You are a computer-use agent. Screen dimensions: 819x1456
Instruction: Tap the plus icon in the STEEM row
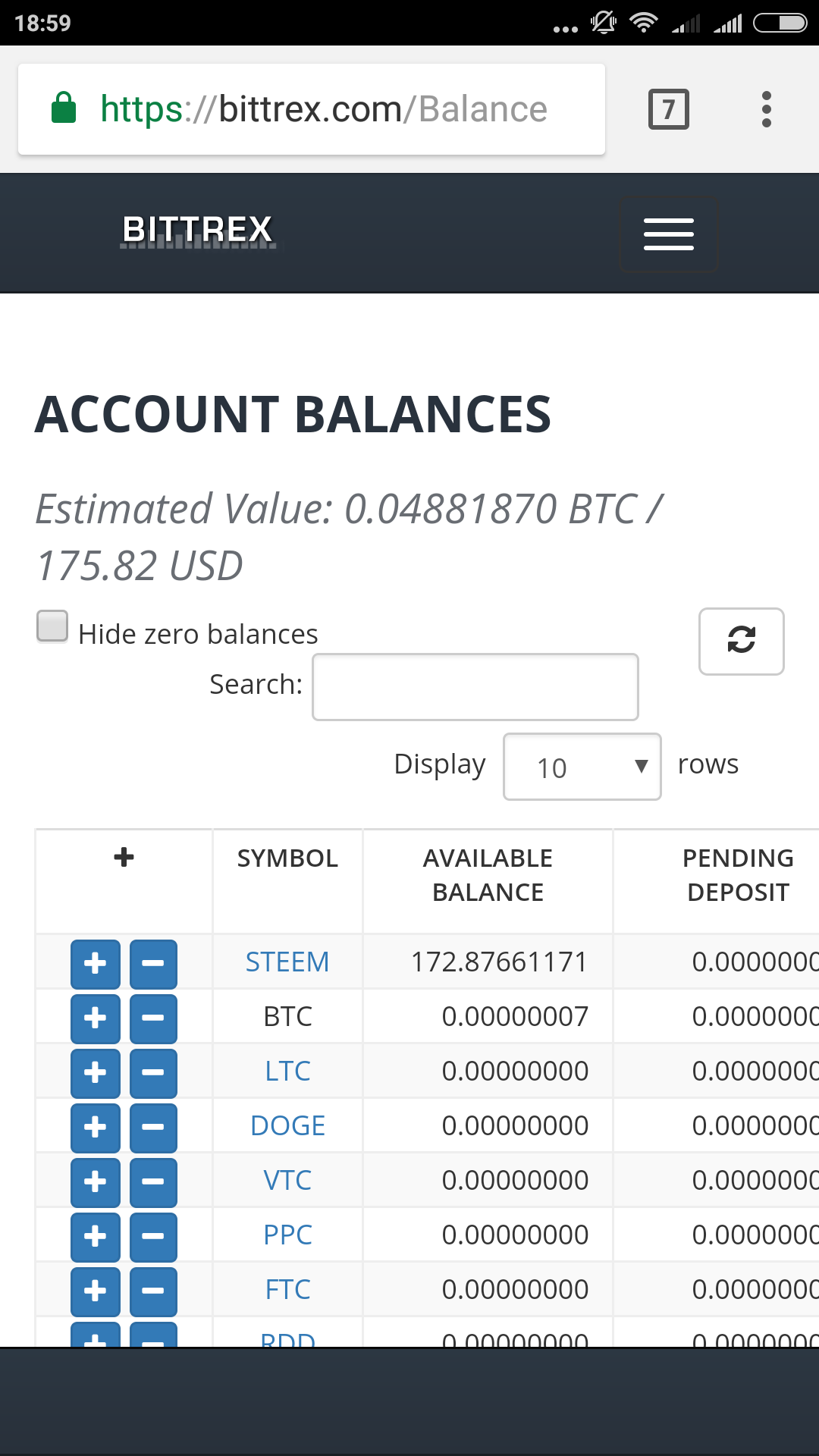click(96, 964)
